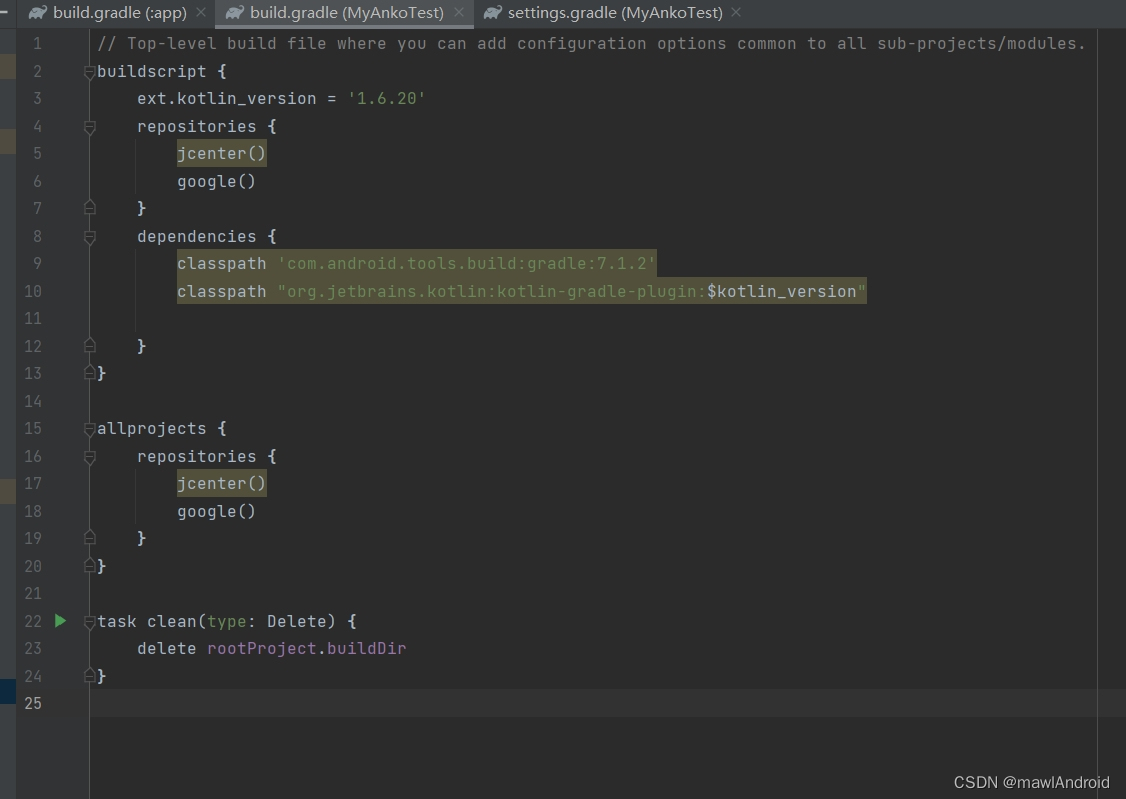Click fold end marker on line 20

pyautogui.click(x=89, y=566)
